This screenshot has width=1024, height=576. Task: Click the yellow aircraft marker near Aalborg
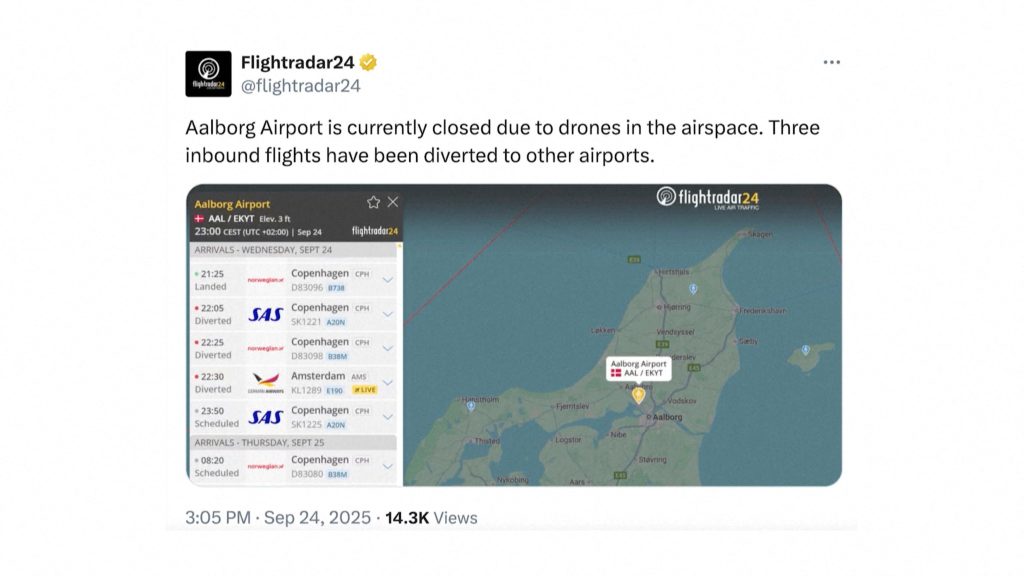pyautogui.click(x=637, y=395)
